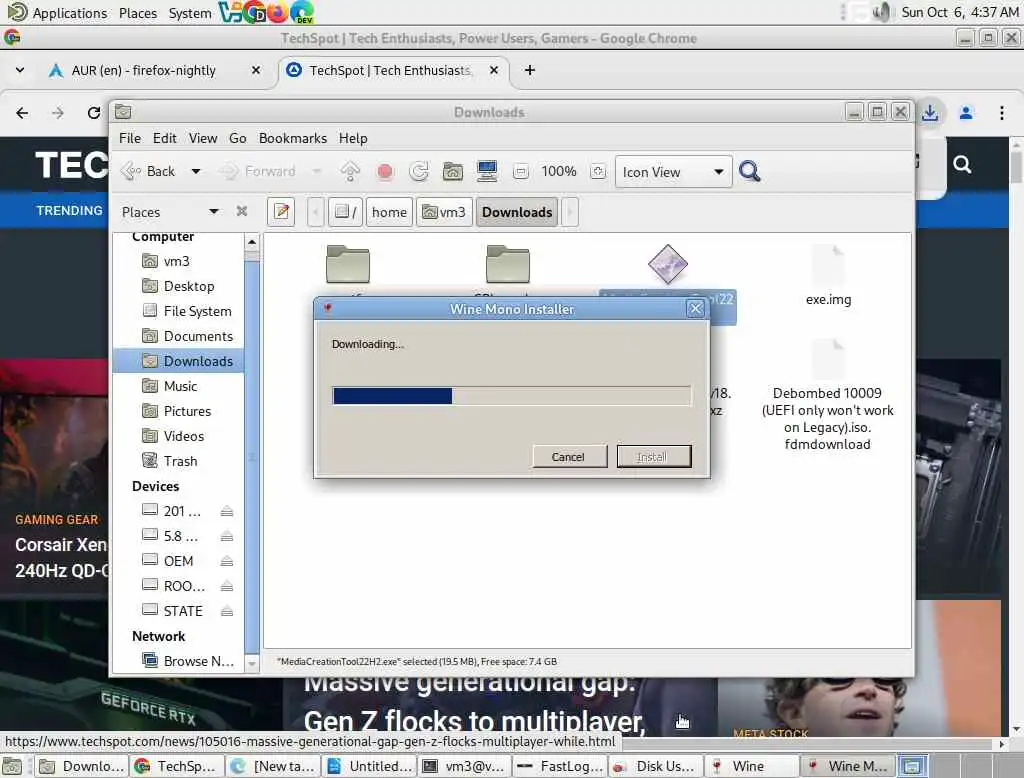Eject the 201 device
This screenshot has width=1024, height=778.
(227, 511)
